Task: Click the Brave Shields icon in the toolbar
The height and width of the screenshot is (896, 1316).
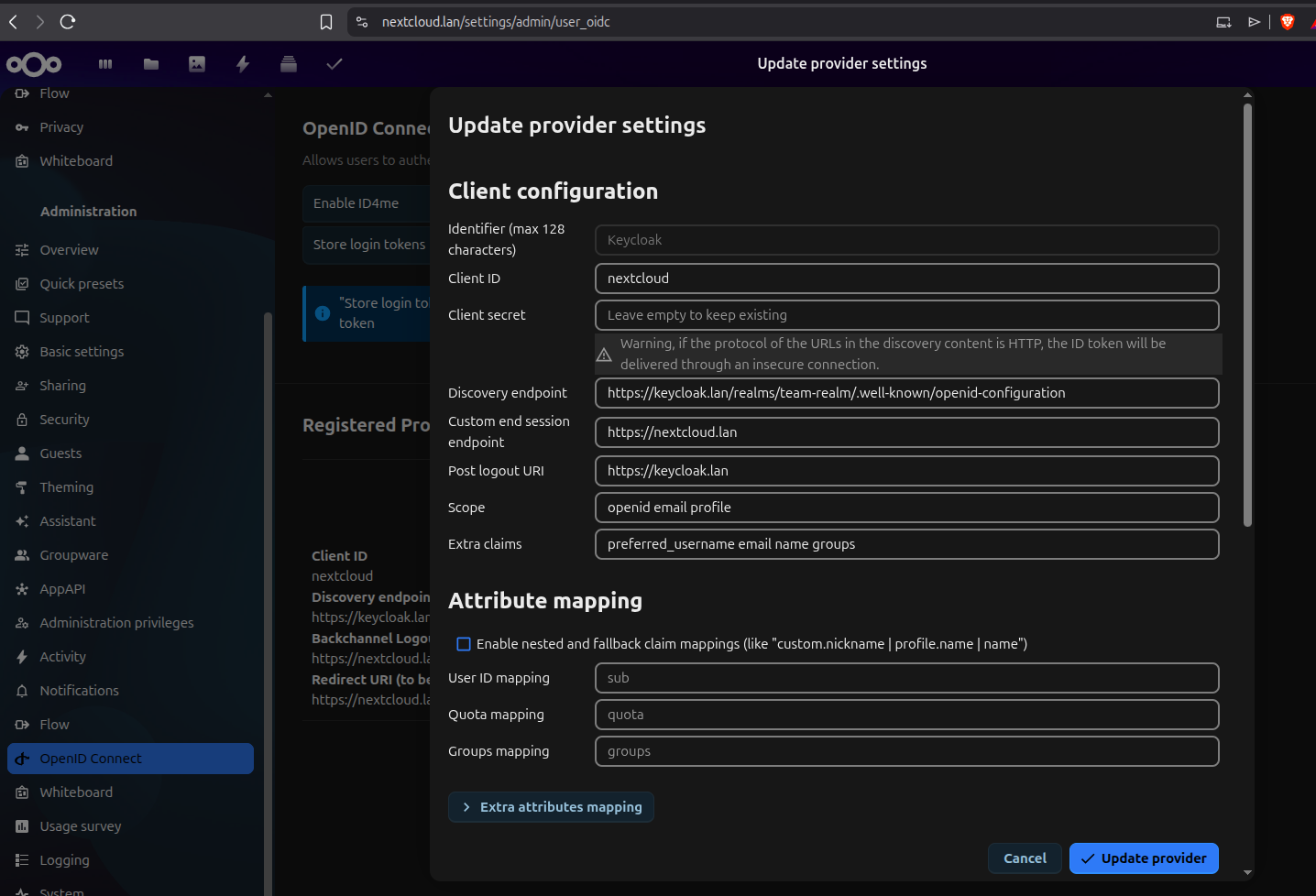Action: [1287, 22]
